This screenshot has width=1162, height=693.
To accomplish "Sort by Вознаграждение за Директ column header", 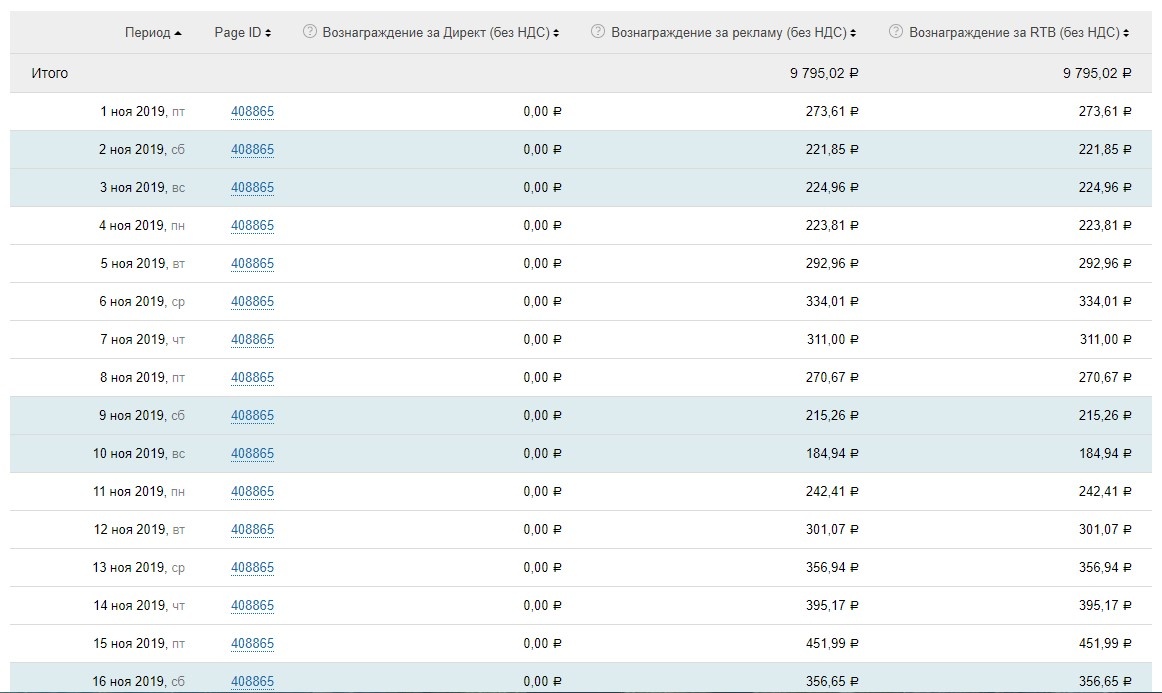I will 440,33.
